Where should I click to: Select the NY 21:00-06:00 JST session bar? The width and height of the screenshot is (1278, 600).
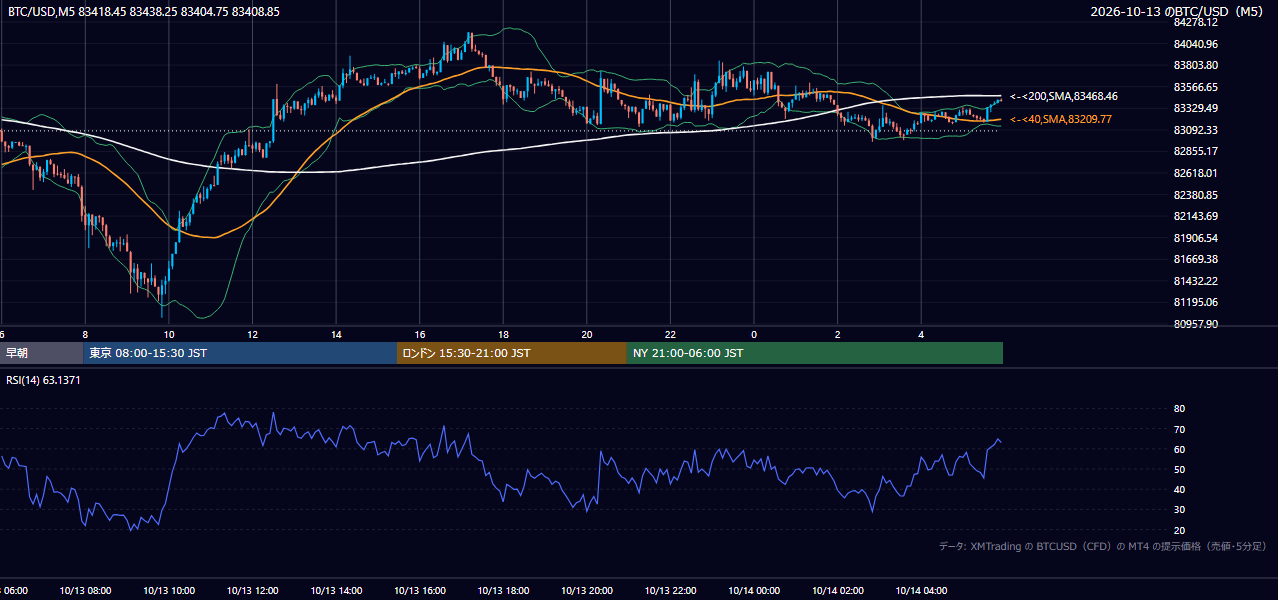coord(815,353)
